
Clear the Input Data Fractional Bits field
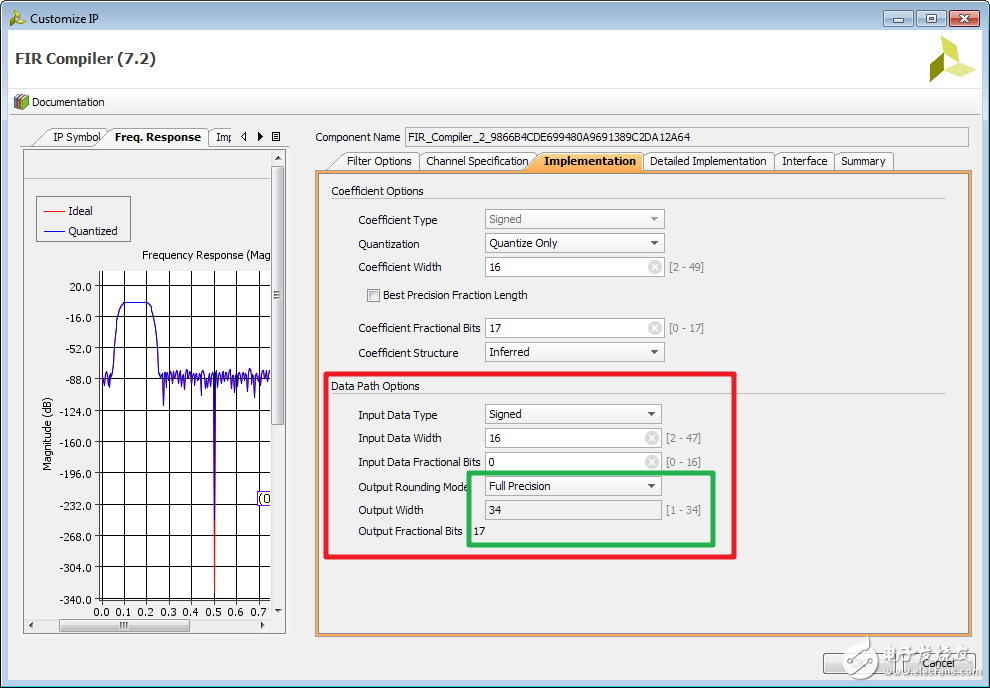pos(652,462)
